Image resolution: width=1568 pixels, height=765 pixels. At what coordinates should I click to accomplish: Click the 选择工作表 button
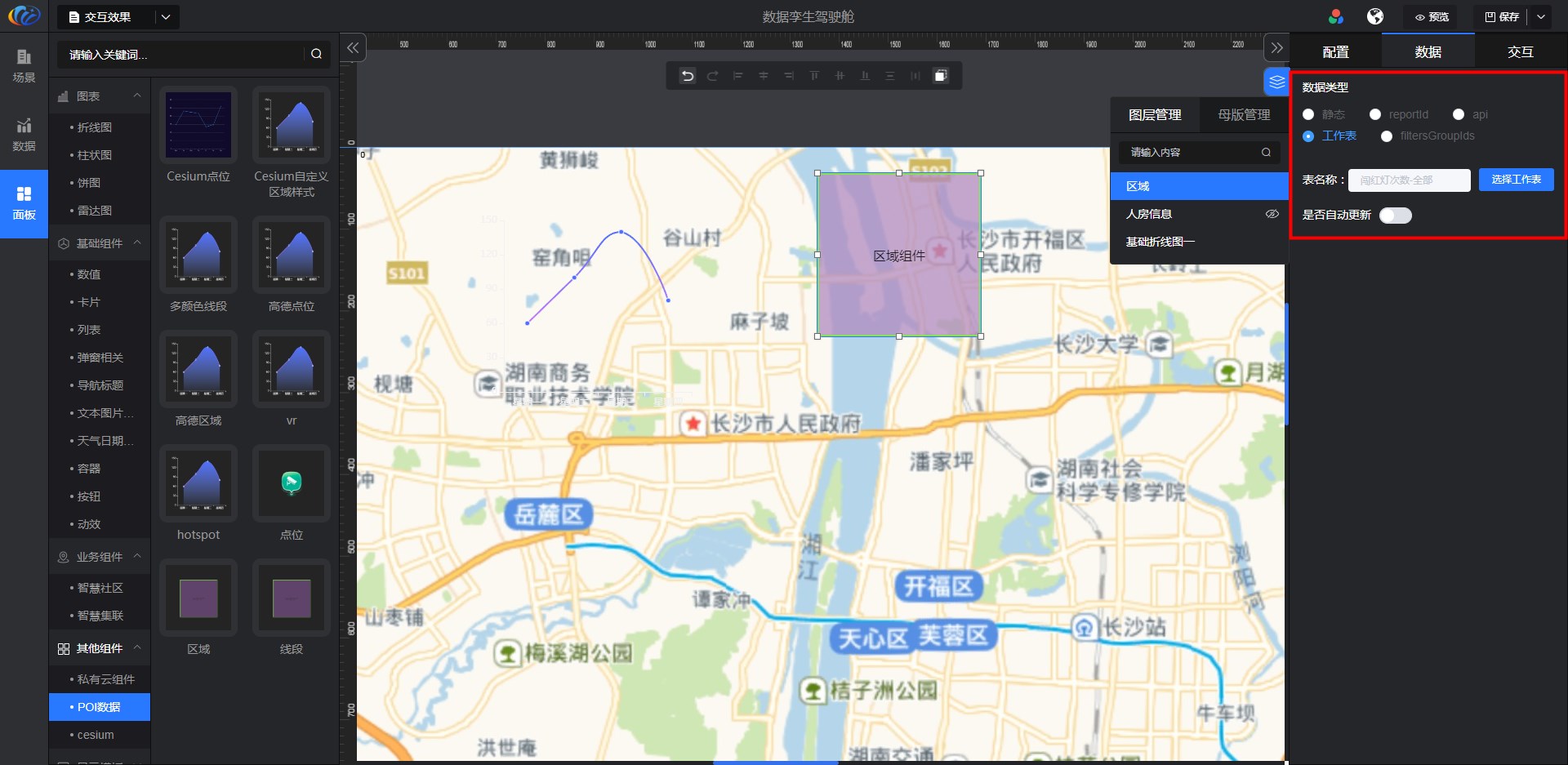click(x=1516, y=180)
